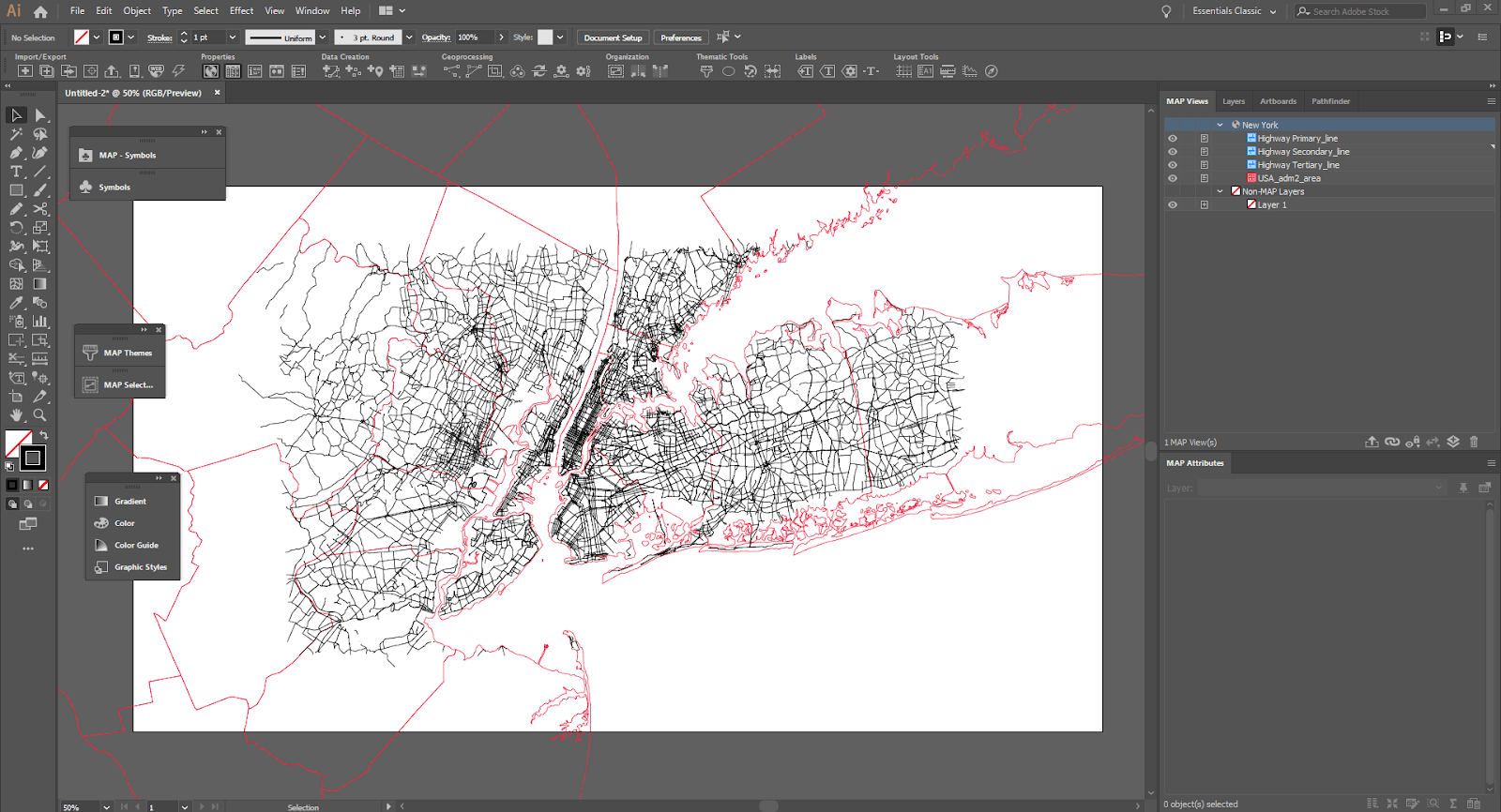Click the Home icon in top bar
This screenshot has width=1501, height=812.
pos(40,12)
